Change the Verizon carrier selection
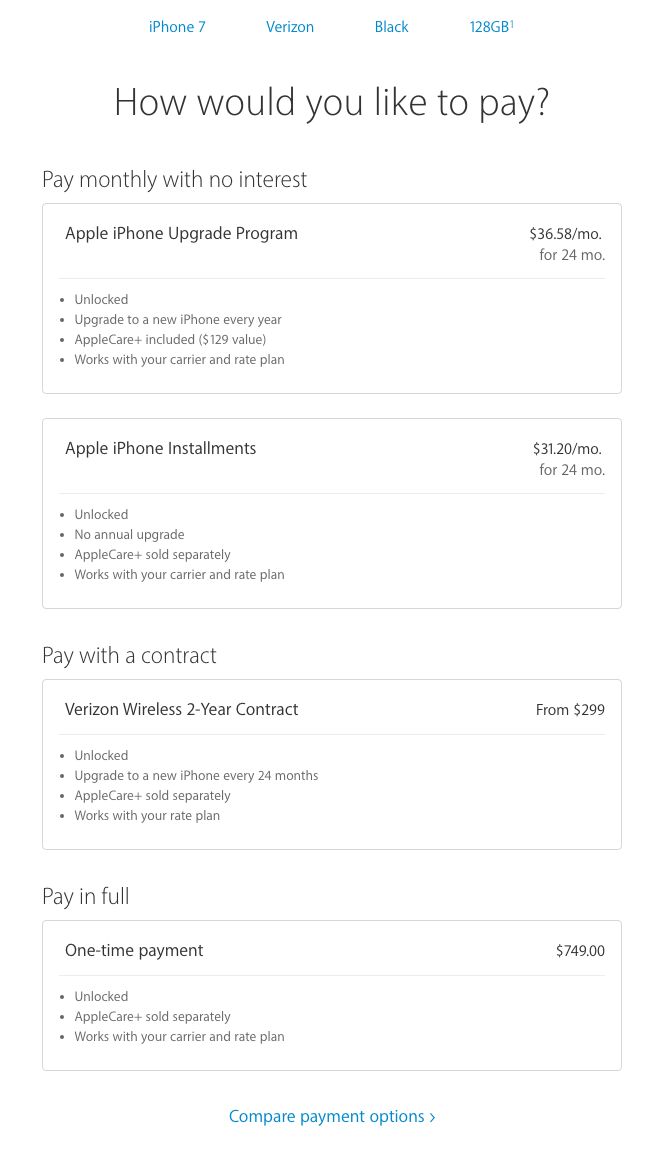The image size is (647, 1150). pyautogui.click(x=290, y=27)
